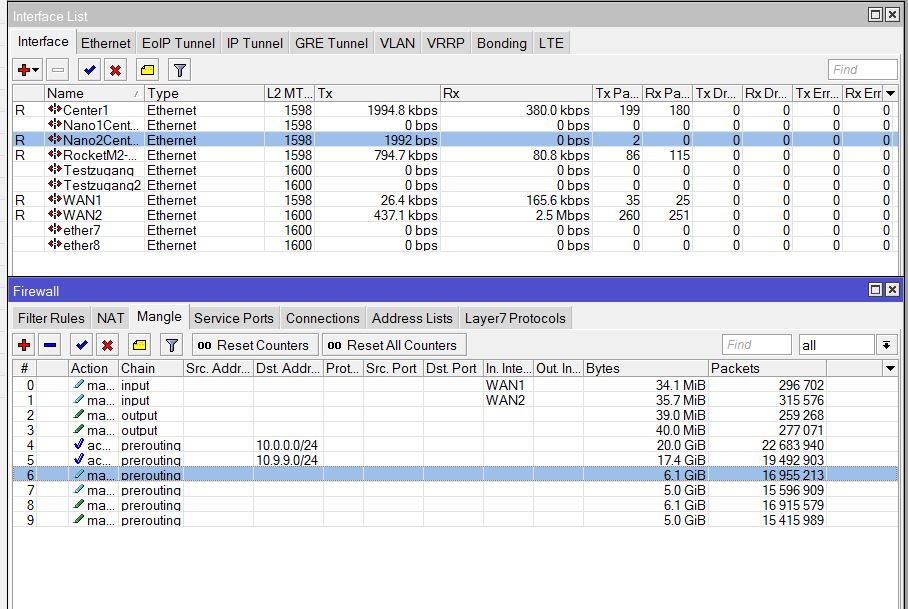Click the 22 683 940 packets value
The height and width of the screenshot is (609, 908).
[793, 445]
